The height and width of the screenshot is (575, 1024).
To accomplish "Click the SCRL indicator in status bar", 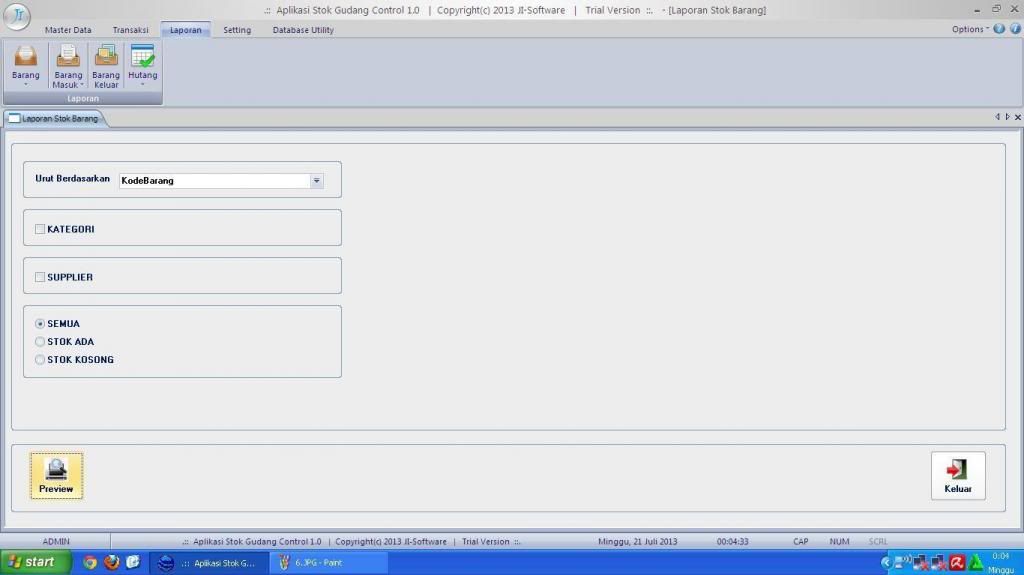I will point(878,542).
